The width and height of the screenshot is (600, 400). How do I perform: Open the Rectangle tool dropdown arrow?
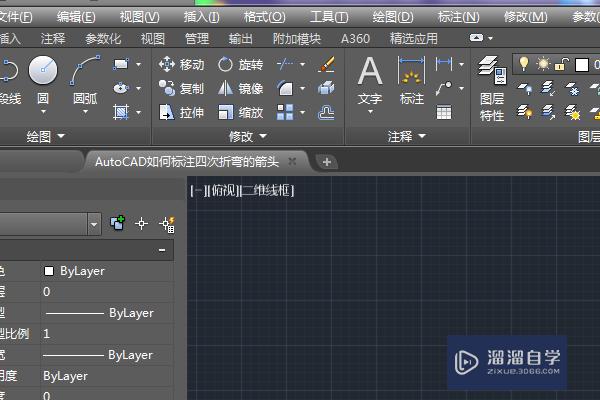pos(138,64)
